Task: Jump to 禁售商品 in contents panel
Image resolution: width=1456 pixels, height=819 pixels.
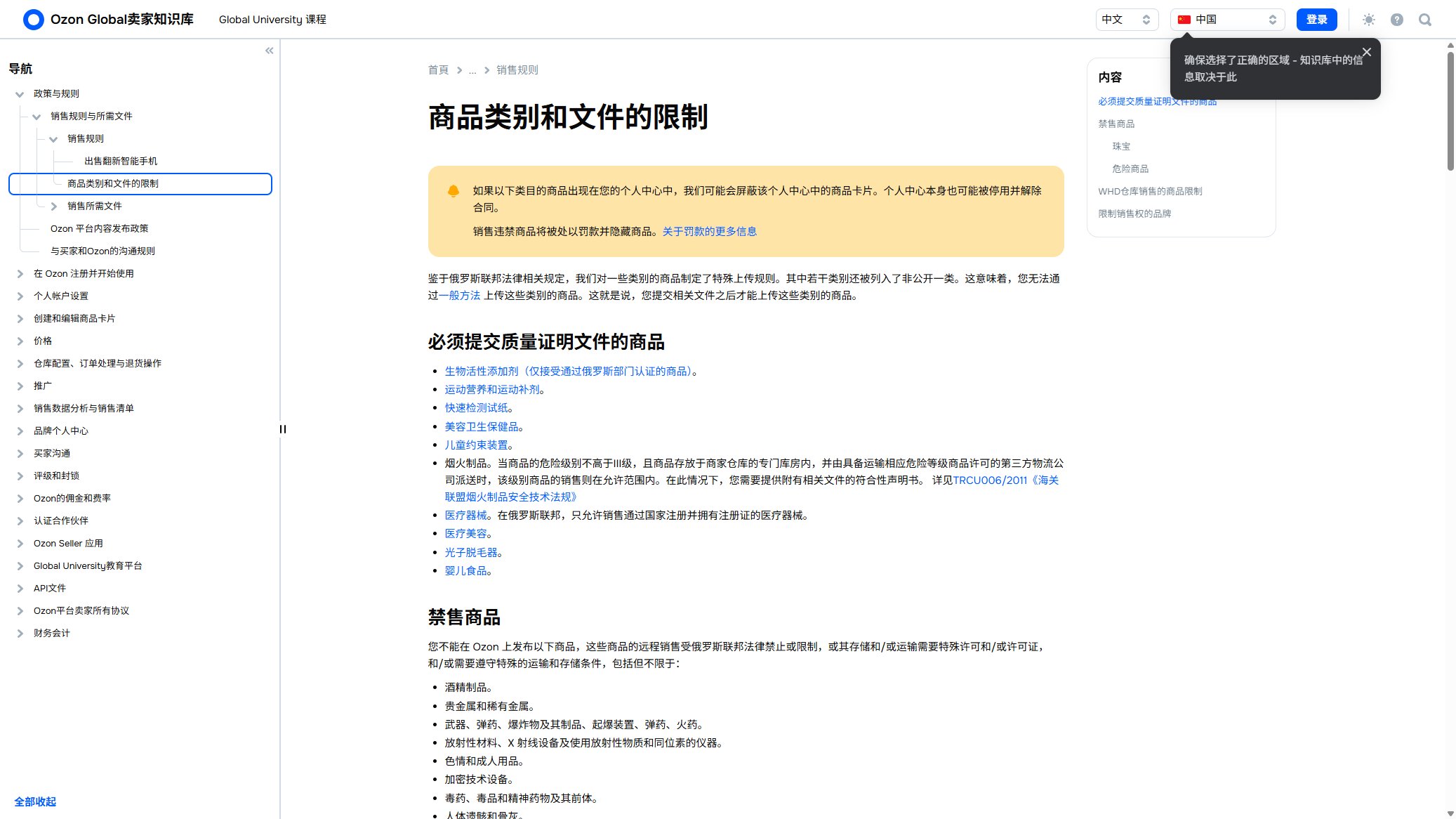Action: 1116,124
